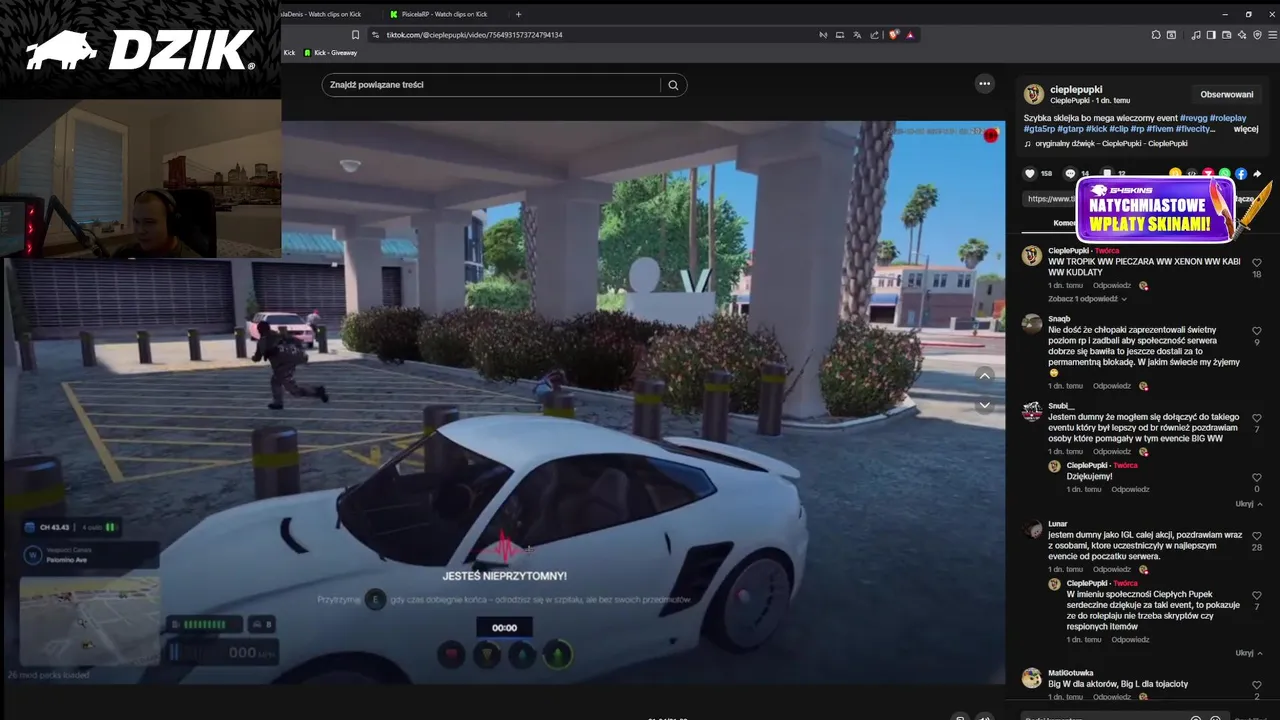Click the search magnifier icon

[x=673, y=85]
